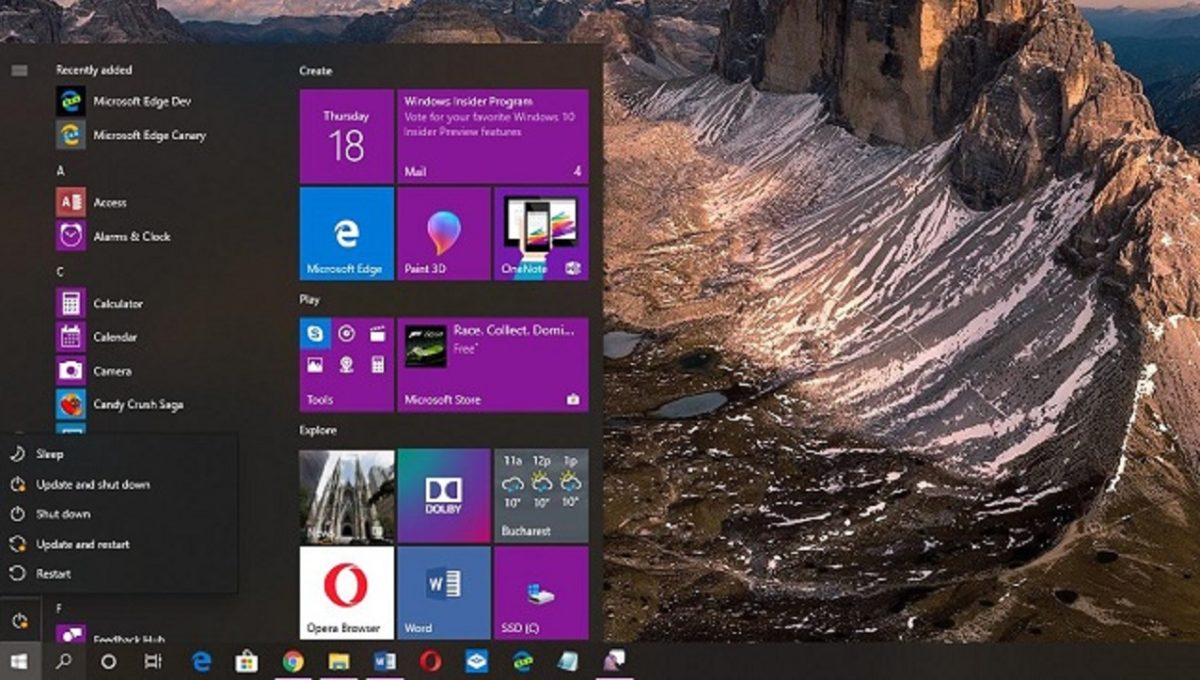Click the Recently added heading
The image size is (1200, 680).
94,70
